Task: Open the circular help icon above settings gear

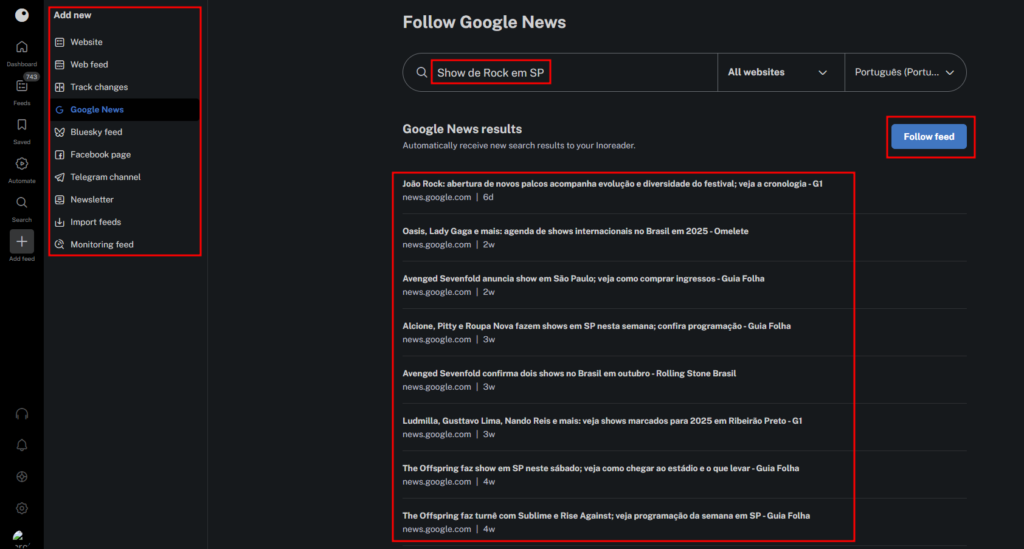Action: (22, 477)
